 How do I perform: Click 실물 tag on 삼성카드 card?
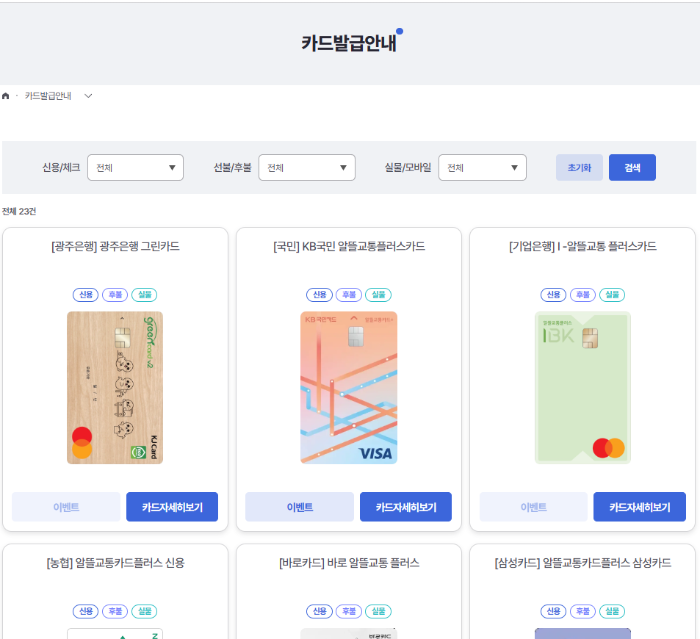point(612,611)
